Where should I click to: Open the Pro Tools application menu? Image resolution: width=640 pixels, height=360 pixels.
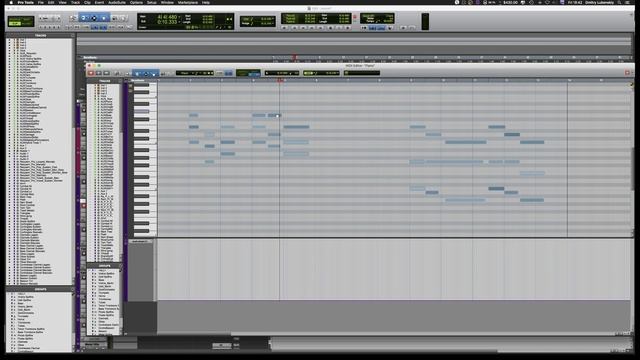(x=25, y=2)
